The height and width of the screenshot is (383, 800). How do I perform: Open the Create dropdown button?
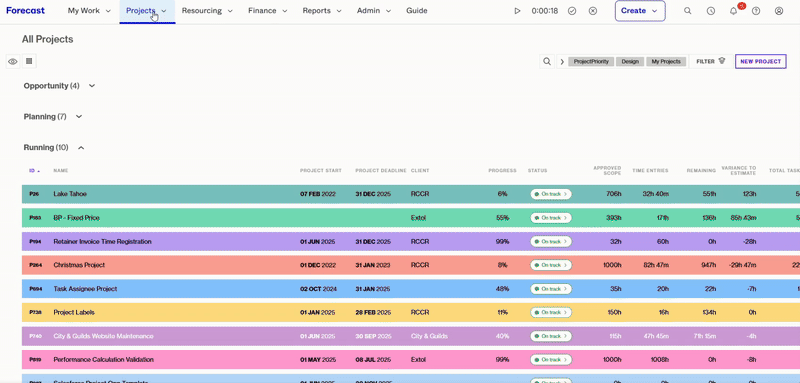(640, 11)
